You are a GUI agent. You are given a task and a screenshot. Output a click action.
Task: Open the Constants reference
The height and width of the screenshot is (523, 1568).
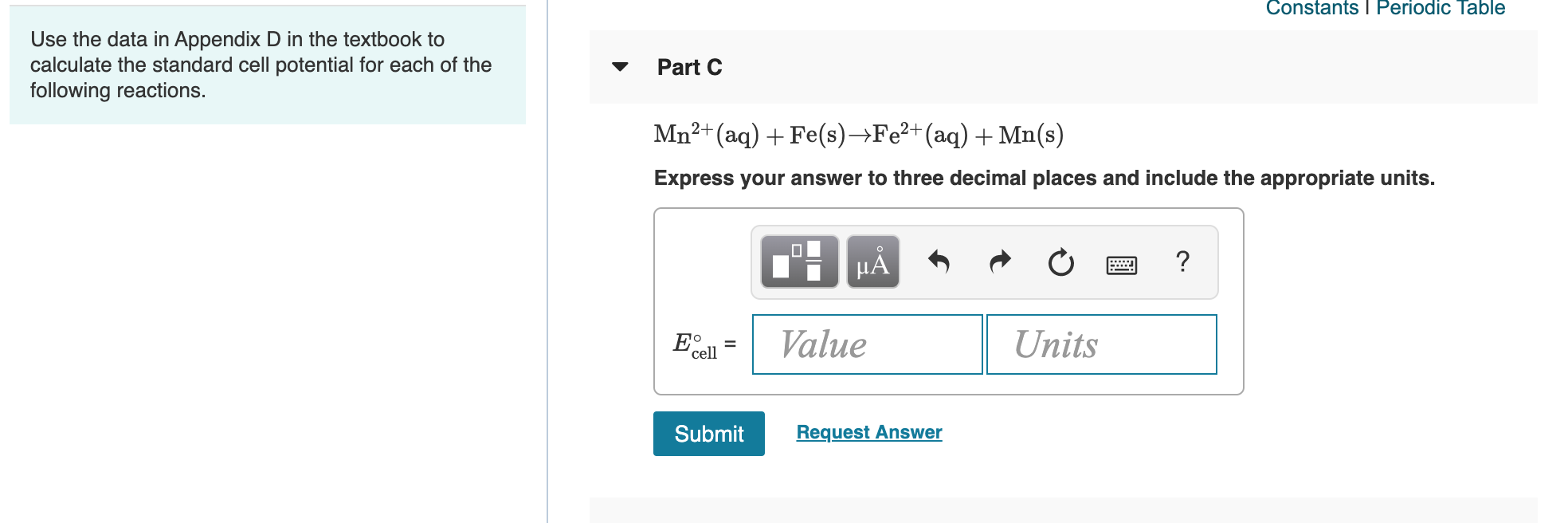(1313, 8)
